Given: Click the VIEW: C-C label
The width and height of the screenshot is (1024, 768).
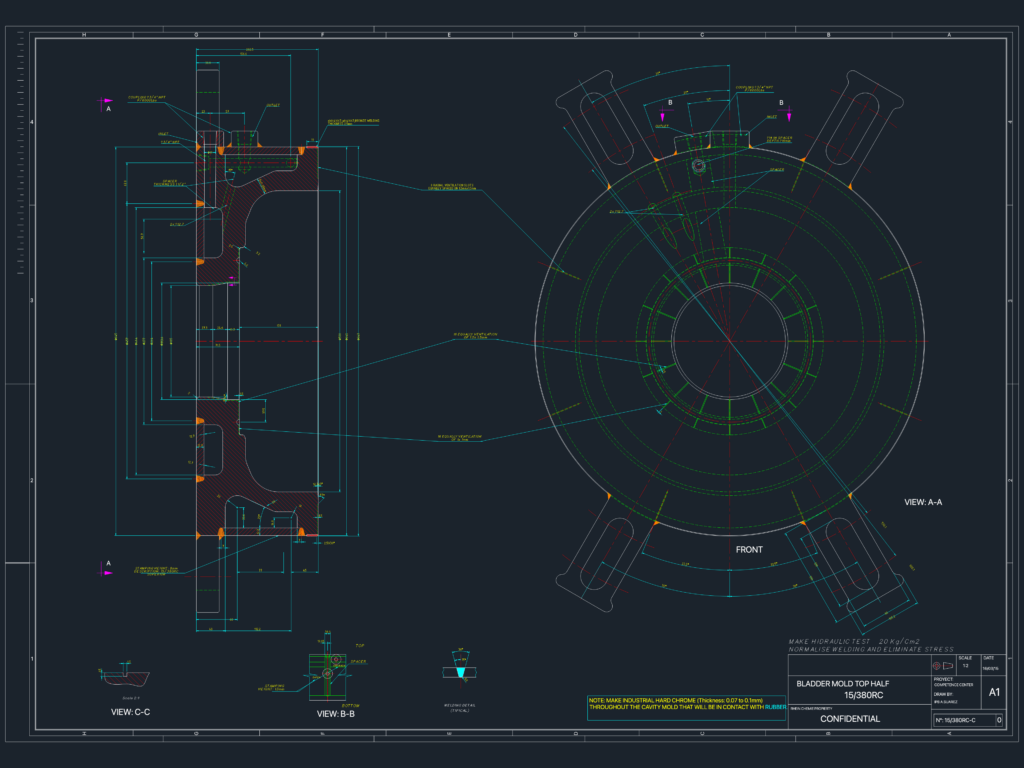Looking at the screenshot, I should click(x=131, y=712).
